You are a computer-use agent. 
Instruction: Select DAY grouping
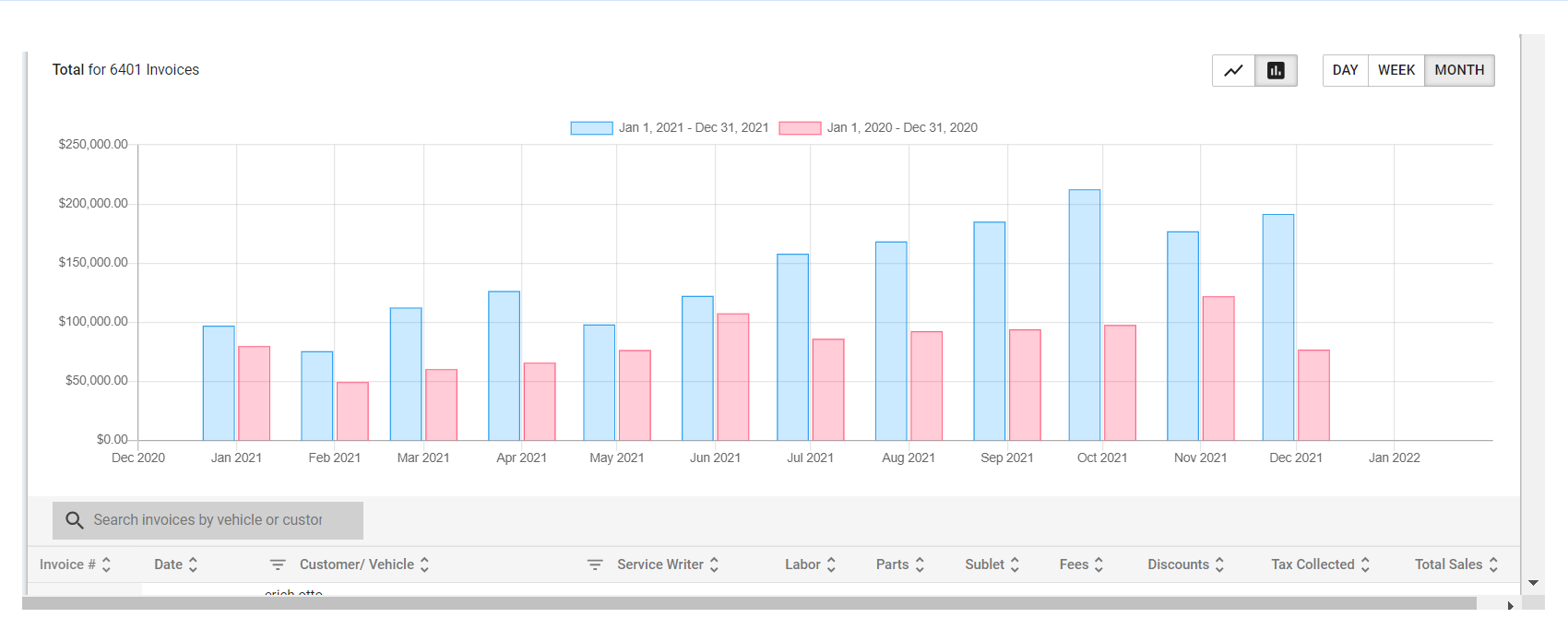(x=1345, y=70)
